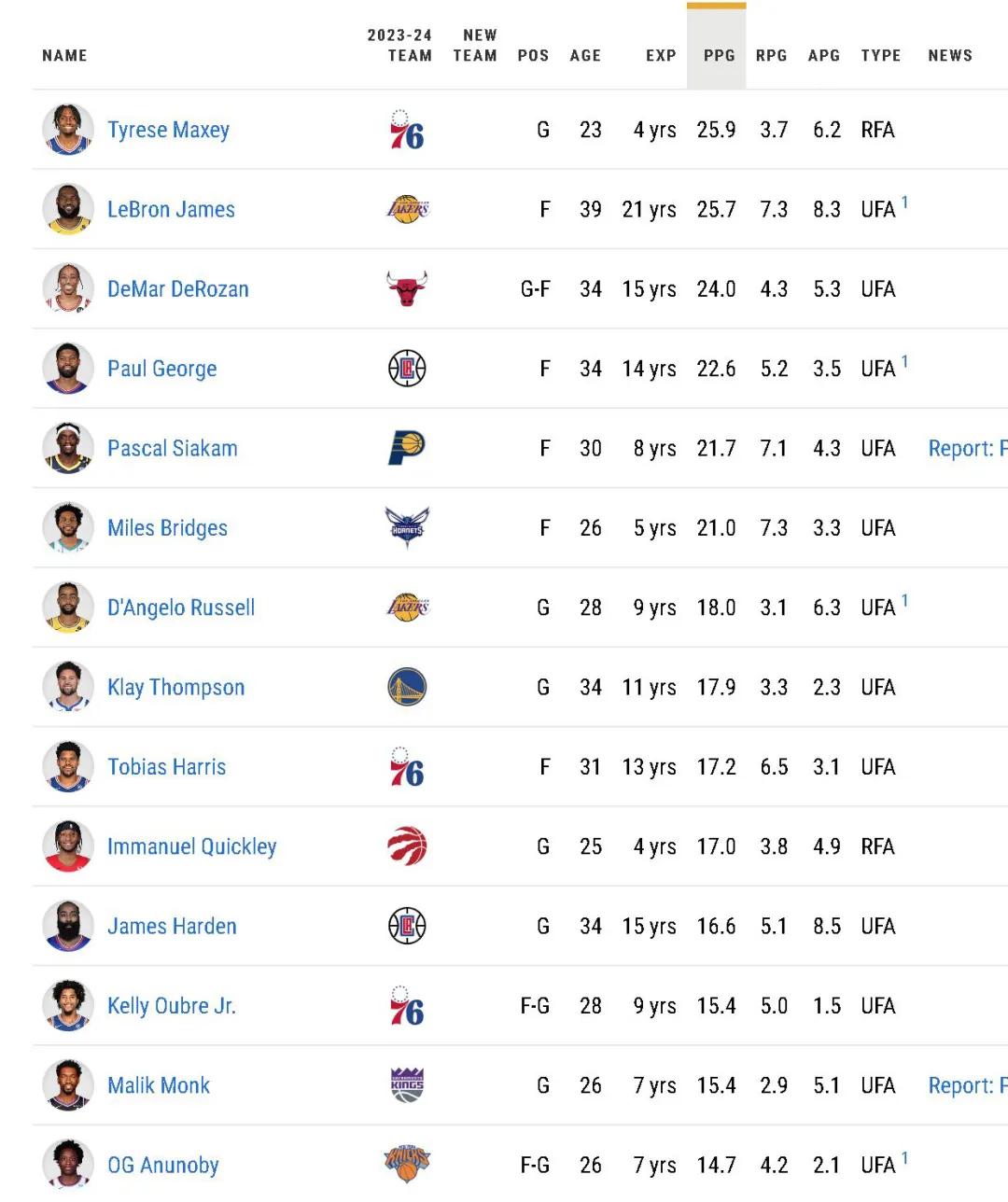Click the Chicago Bulls logo beside DeMar DeRozan

(407, 289)
